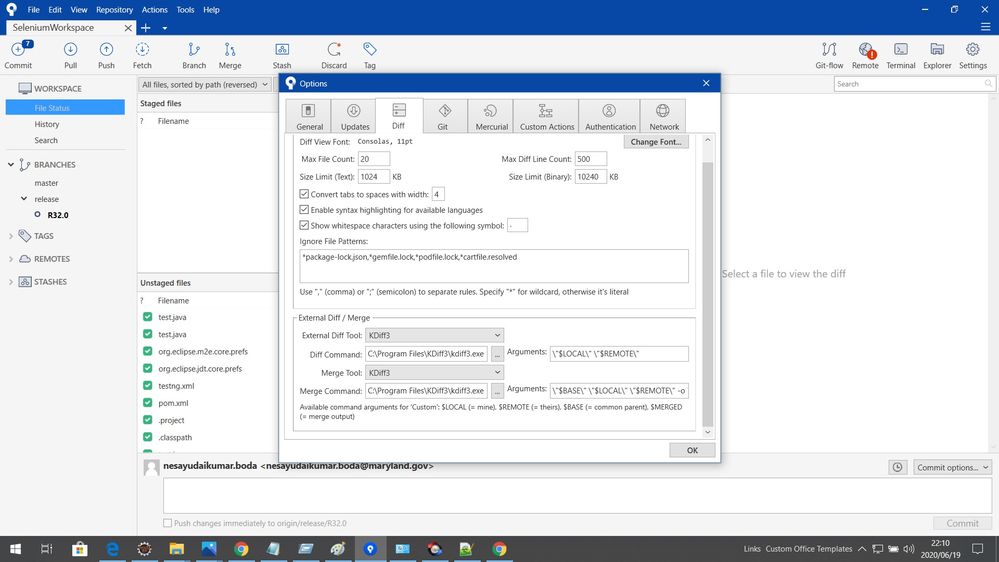
Task: Open Microsoft Edge from the taskbar
Action: pos(112,549)
